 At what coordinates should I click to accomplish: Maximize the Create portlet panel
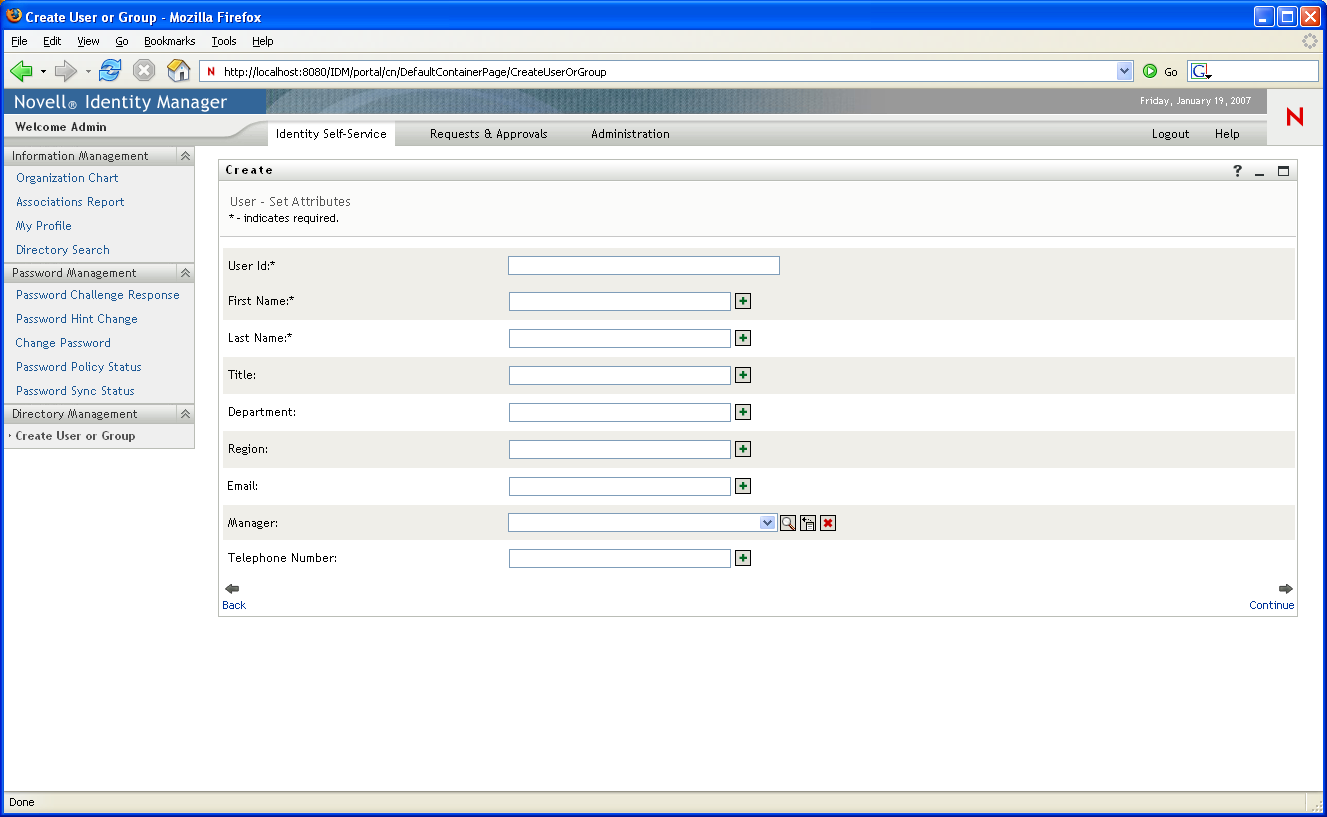(1283, 171)
